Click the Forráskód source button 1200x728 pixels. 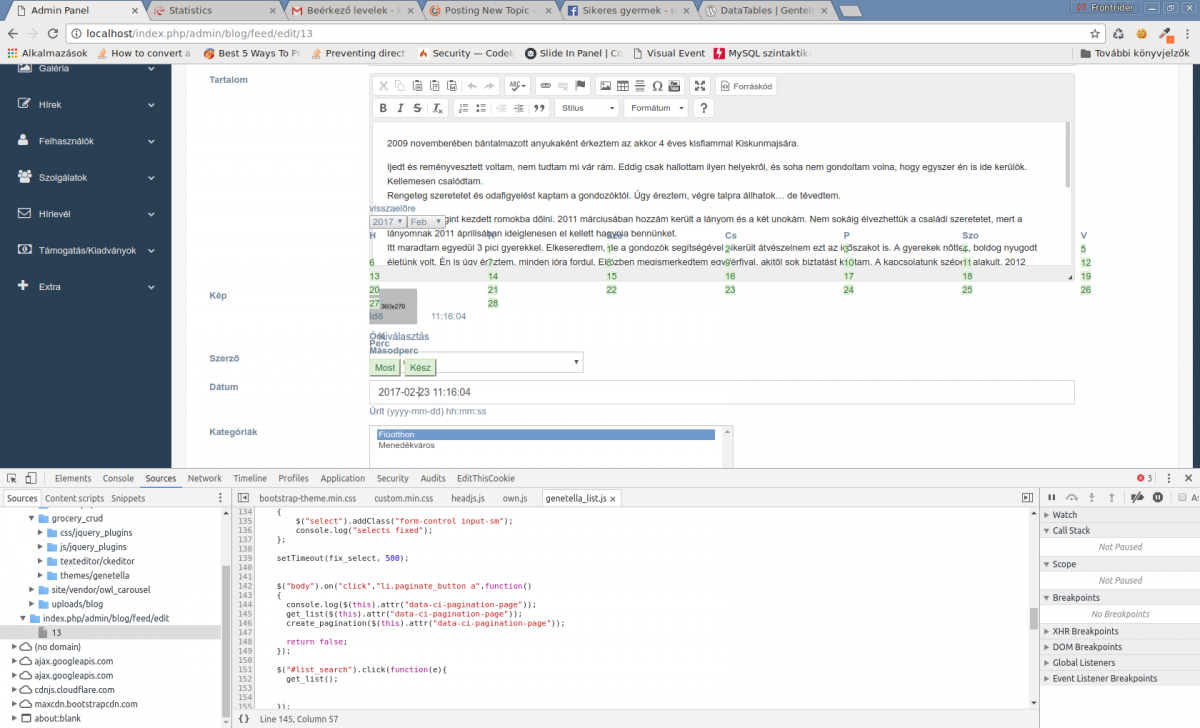tap(746, 86)
